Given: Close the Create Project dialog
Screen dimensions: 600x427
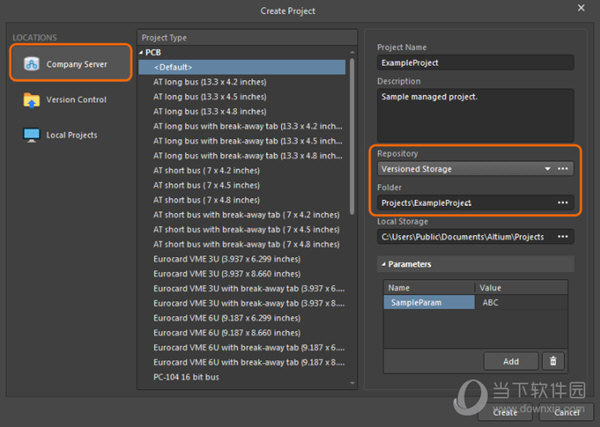Looking at the screenshot, I should click(581, 8).
